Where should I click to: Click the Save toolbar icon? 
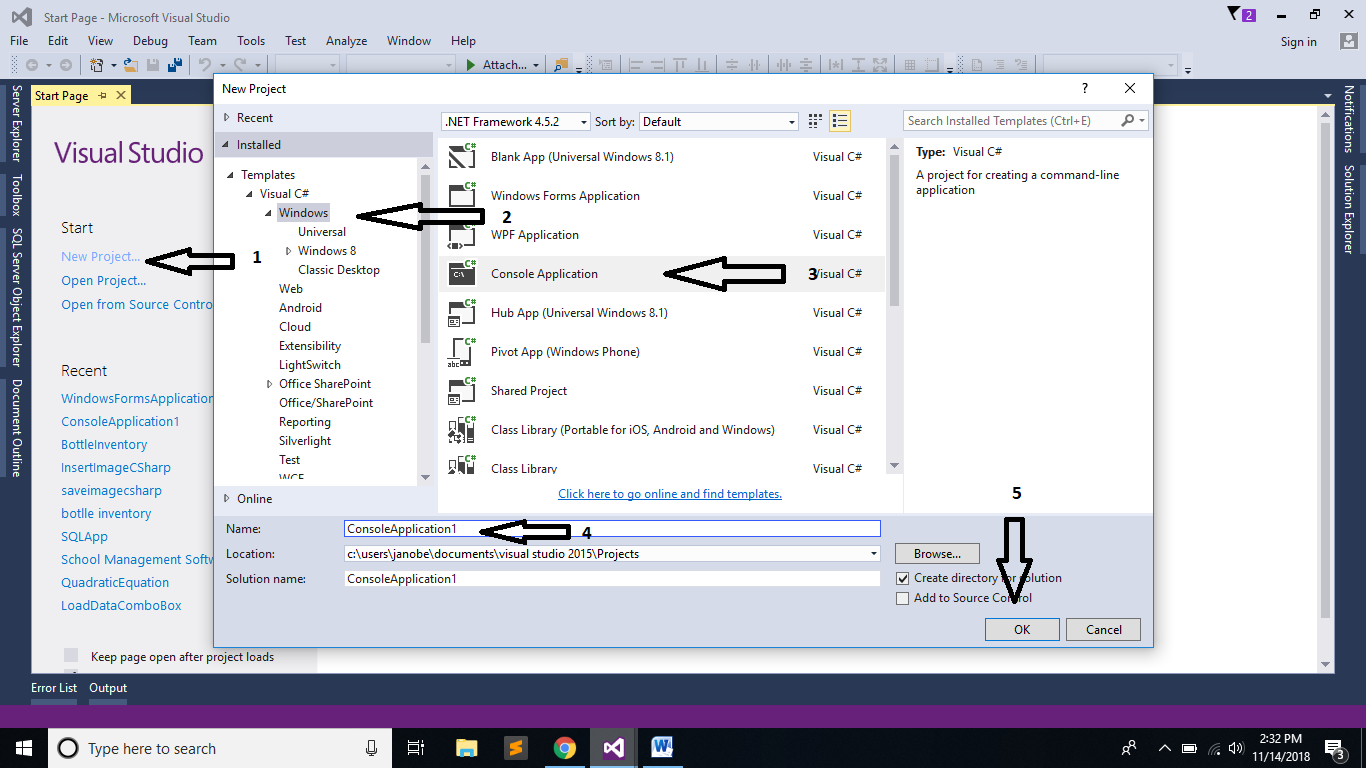point(153,65)
